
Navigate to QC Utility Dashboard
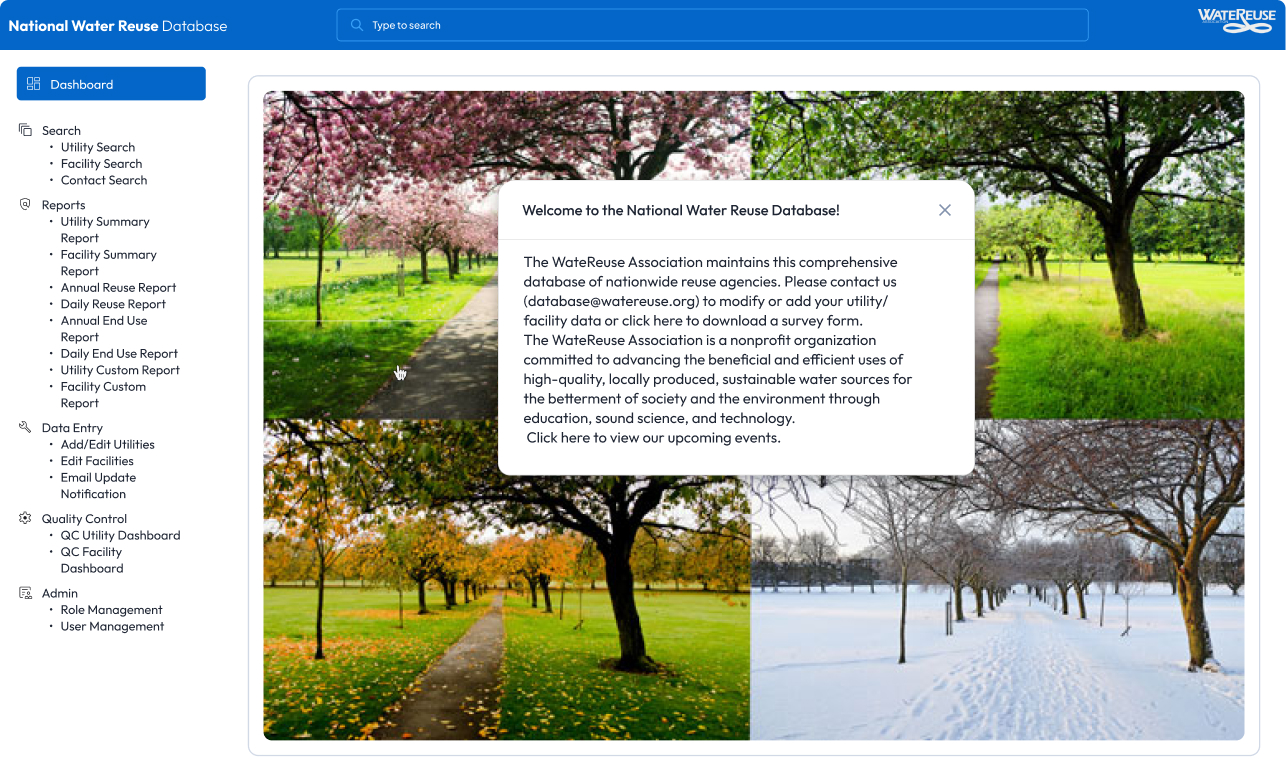click(x=120, y=535)
